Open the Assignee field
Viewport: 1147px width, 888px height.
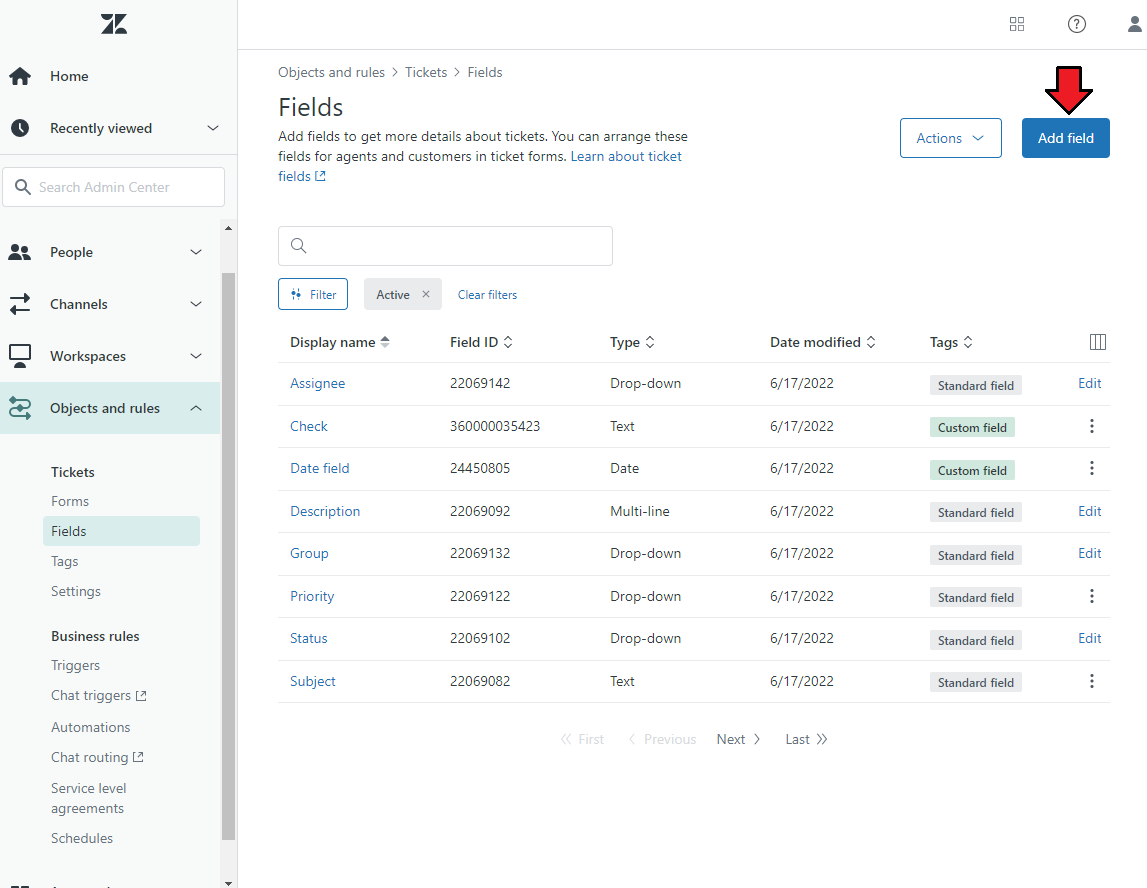click(317, 383)
